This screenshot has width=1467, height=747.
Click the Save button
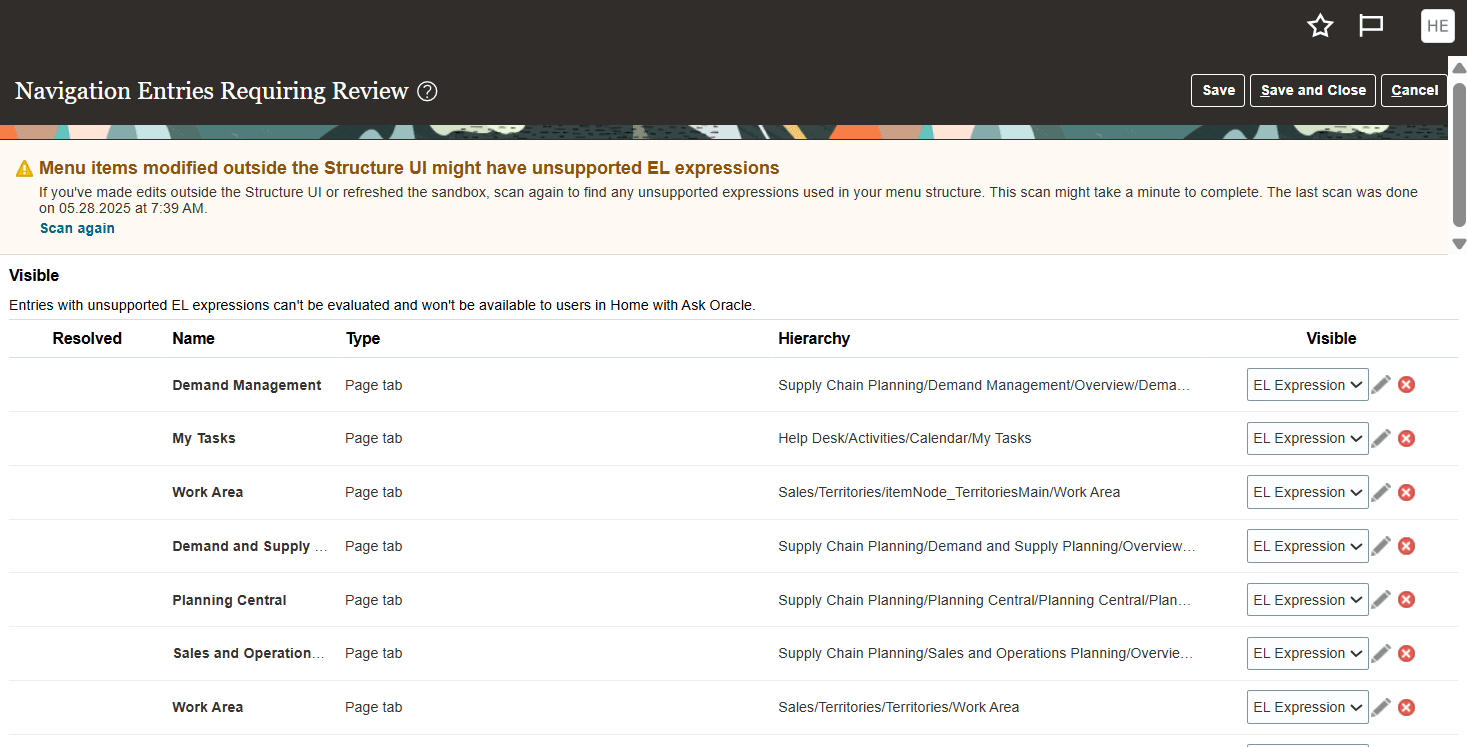pos(1218,90)
